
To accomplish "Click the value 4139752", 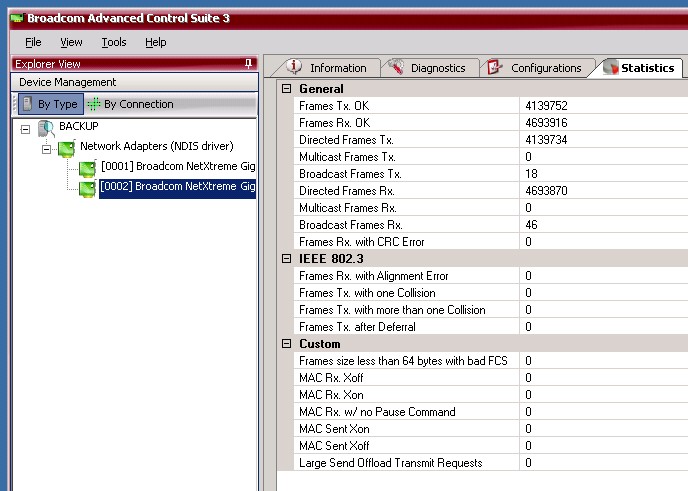I will (x=546, y=106).
